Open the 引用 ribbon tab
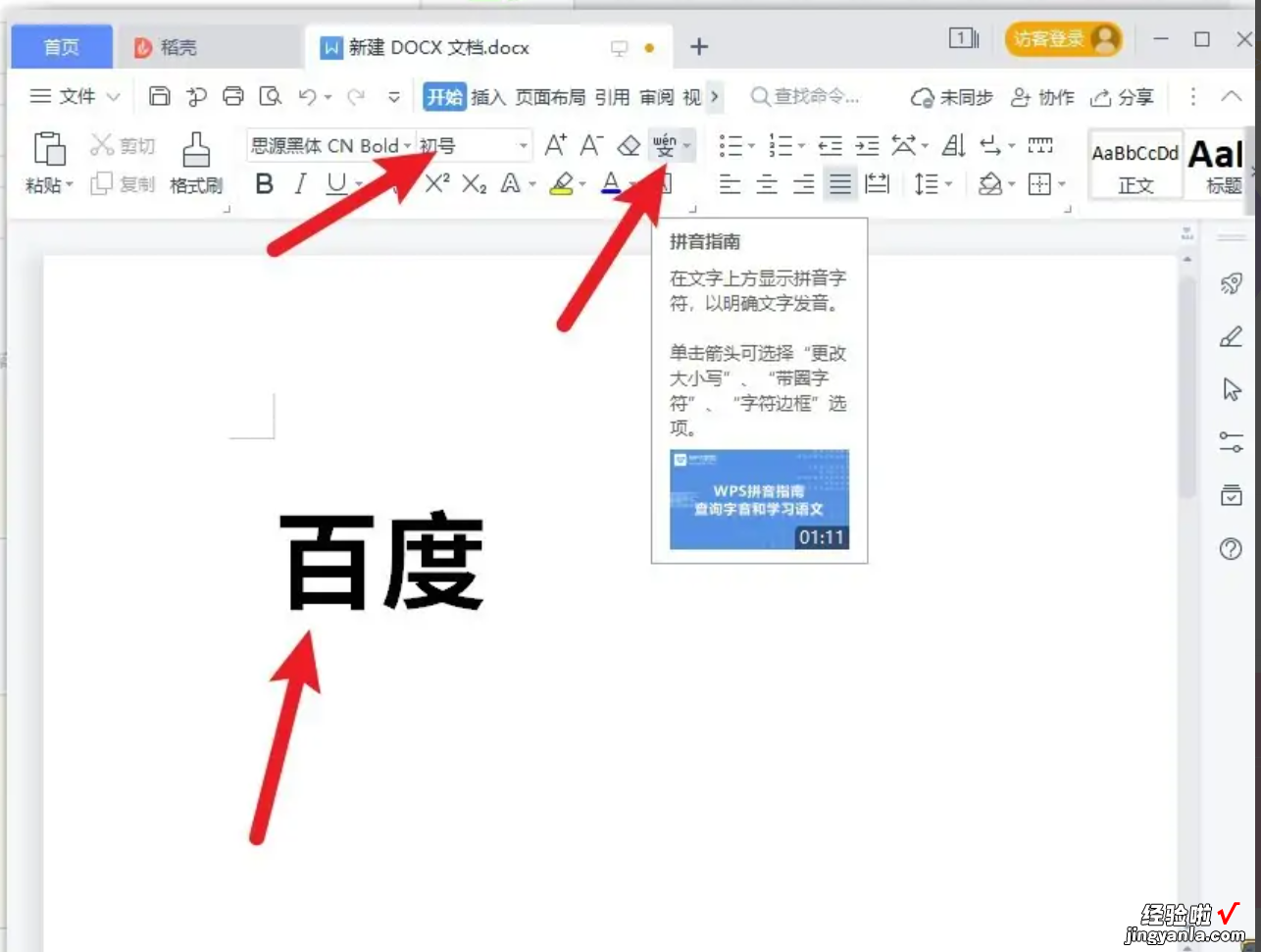Viewport: 1261px width, 952px height. click(x=612, y=96)
